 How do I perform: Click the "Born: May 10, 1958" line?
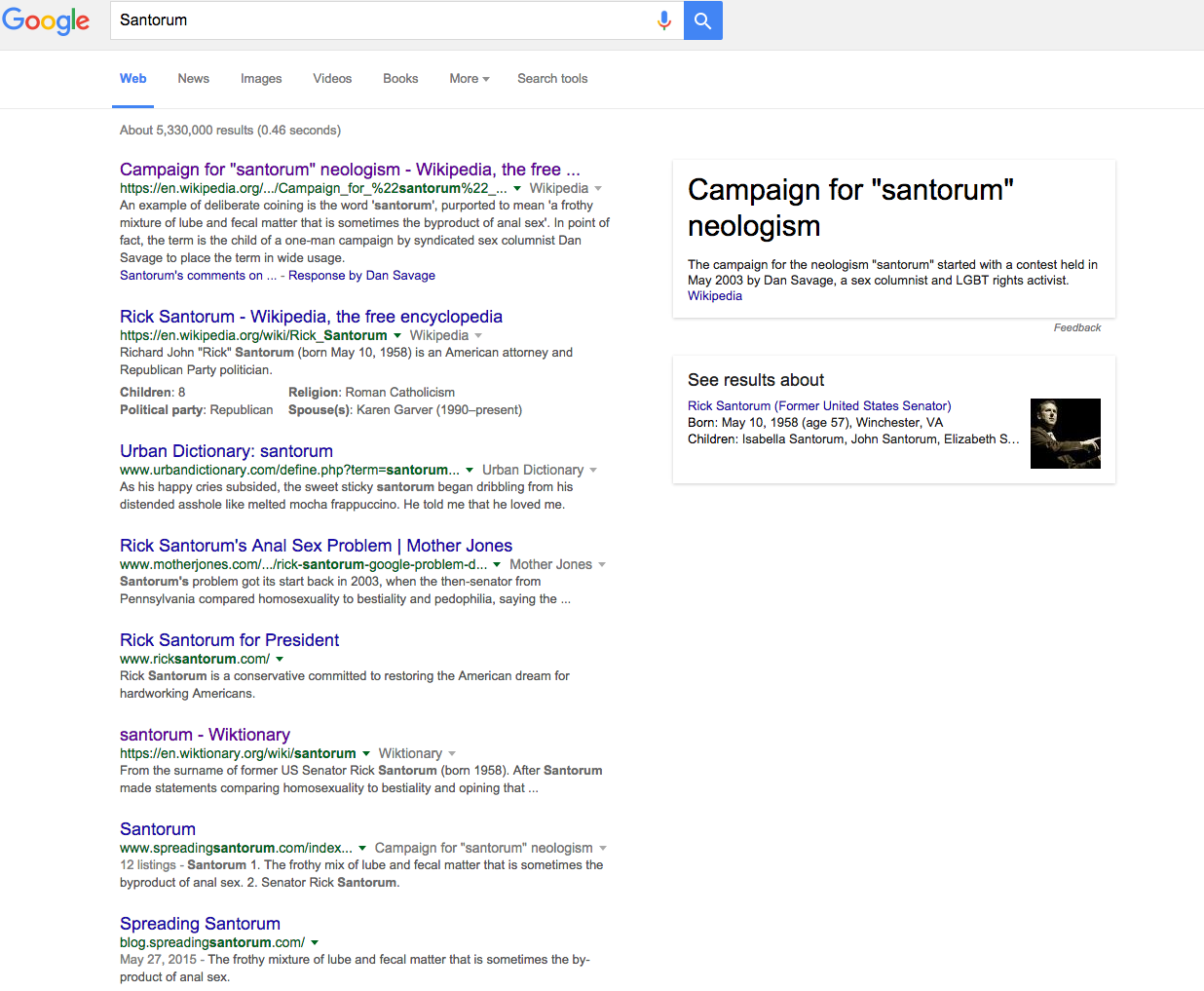(815, 423)
